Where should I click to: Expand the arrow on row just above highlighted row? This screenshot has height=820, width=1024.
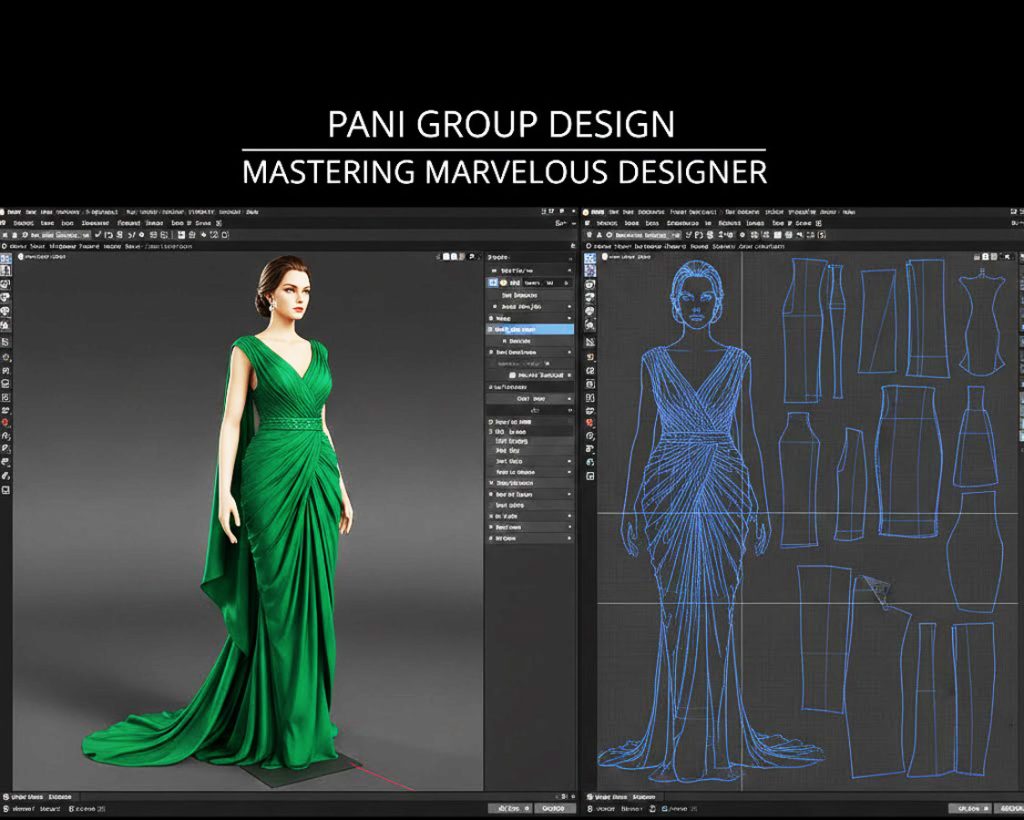click(569, 318)
